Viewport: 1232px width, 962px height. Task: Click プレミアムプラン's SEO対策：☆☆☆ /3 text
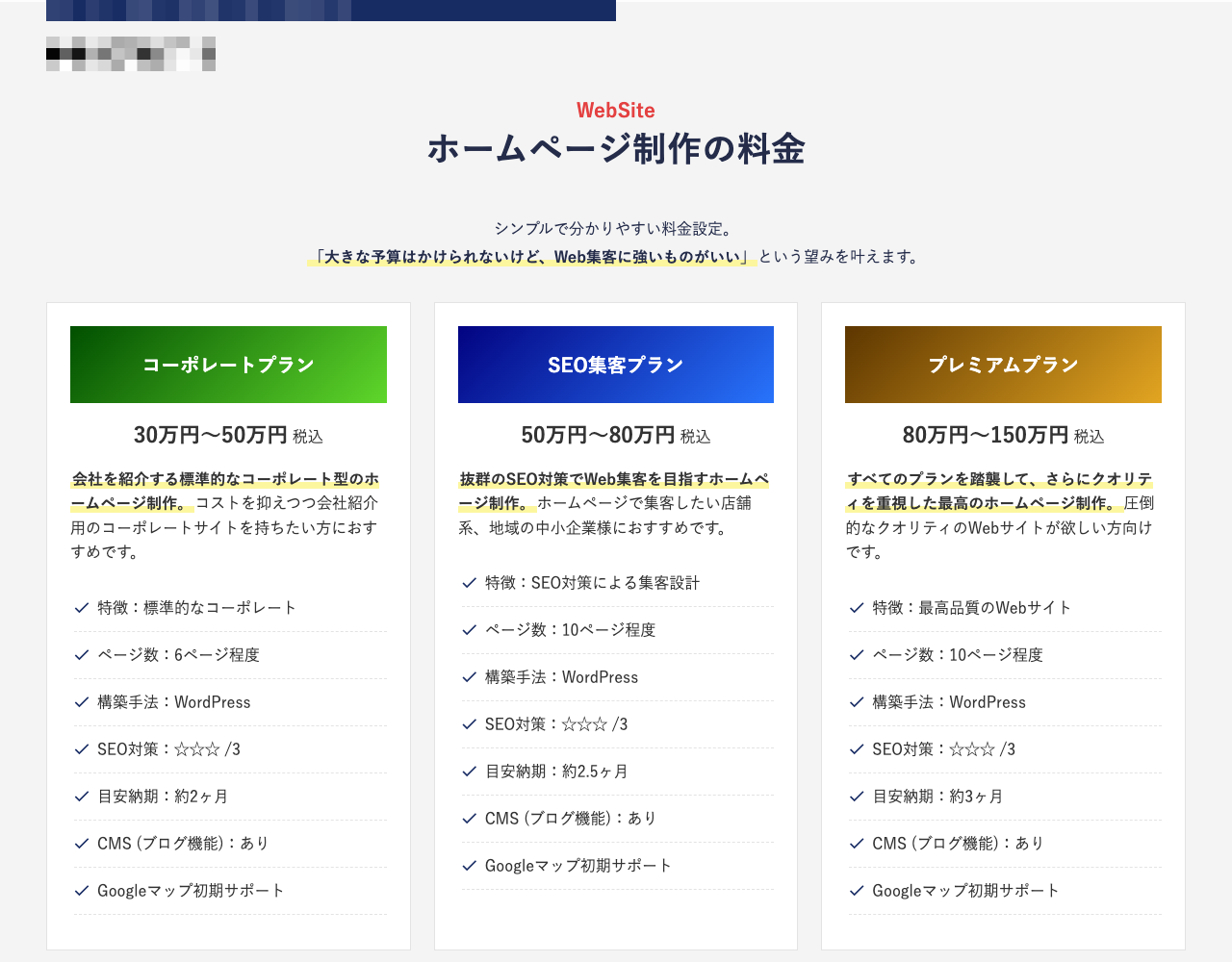(x=943, y=749)
